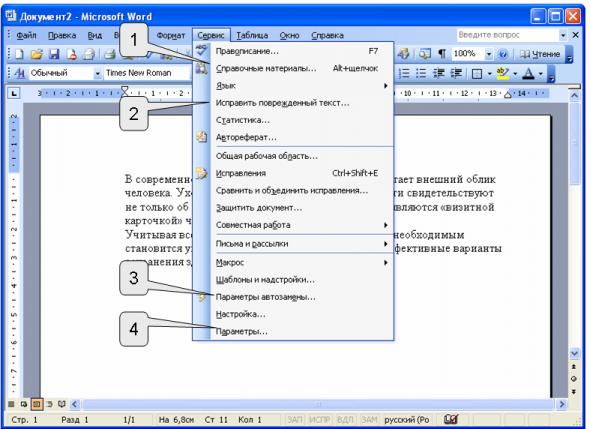The height and width of the screenshot is (429, 590).
Task: Select Шаблоны и надстройки… entry
Action: click(293, 280)
